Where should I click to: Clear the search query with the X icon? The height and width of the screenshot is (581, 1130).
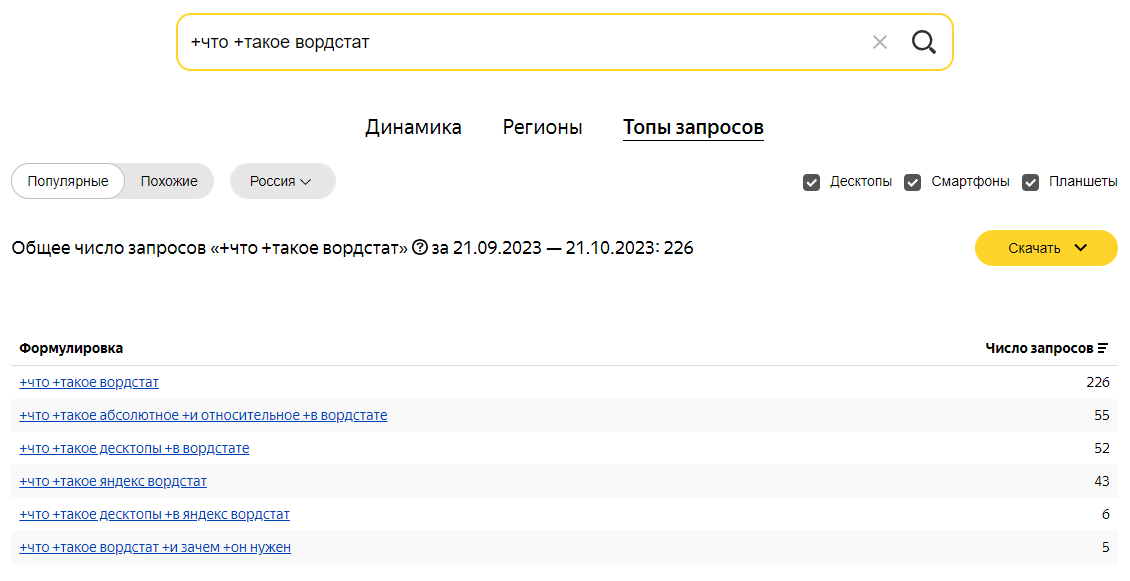tap(879, 43)
